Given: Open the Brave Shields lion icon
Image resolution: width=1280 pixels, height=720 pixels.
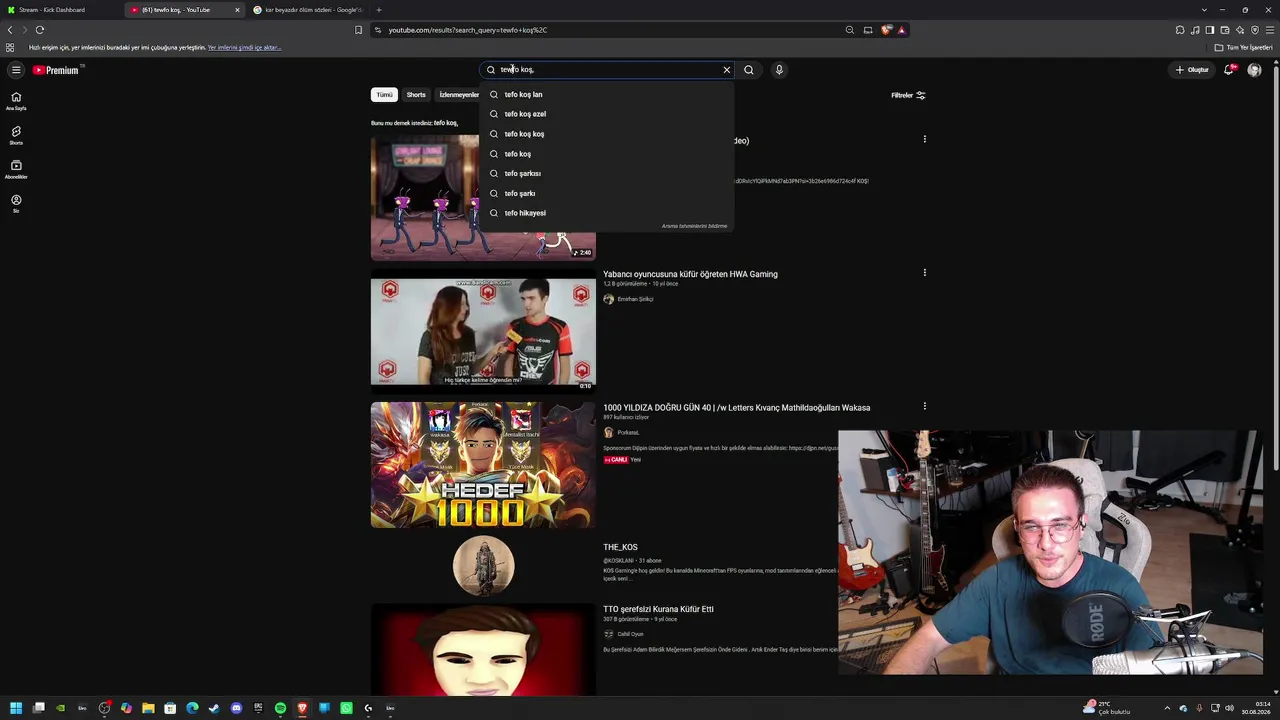Looking at the screenshot, I should point(886,30).
